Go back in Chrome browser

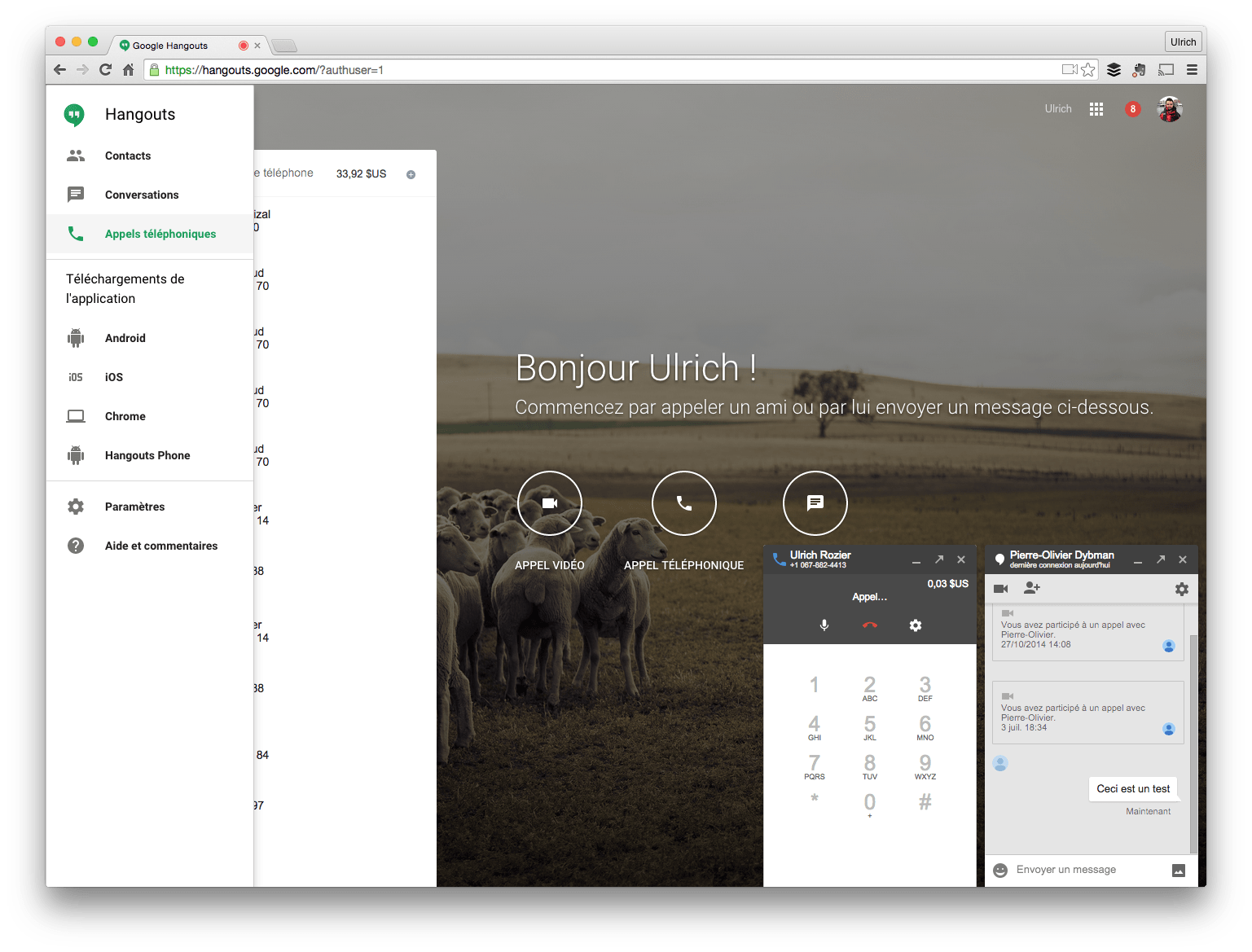click(x=59, y=70)
